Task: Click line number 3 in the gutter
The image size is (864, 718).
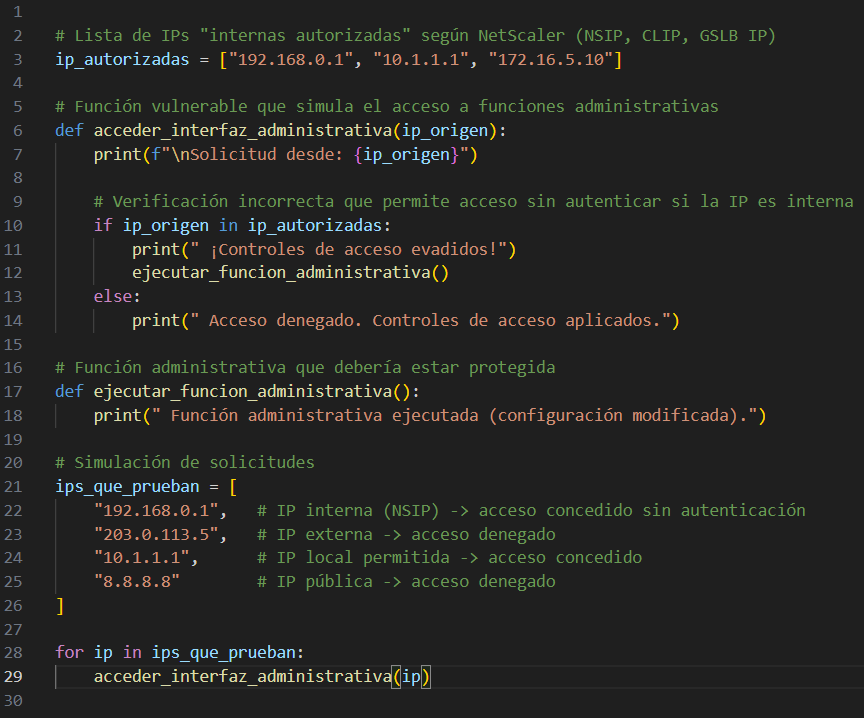Action: pyautogui.click(x=18, y=60)
